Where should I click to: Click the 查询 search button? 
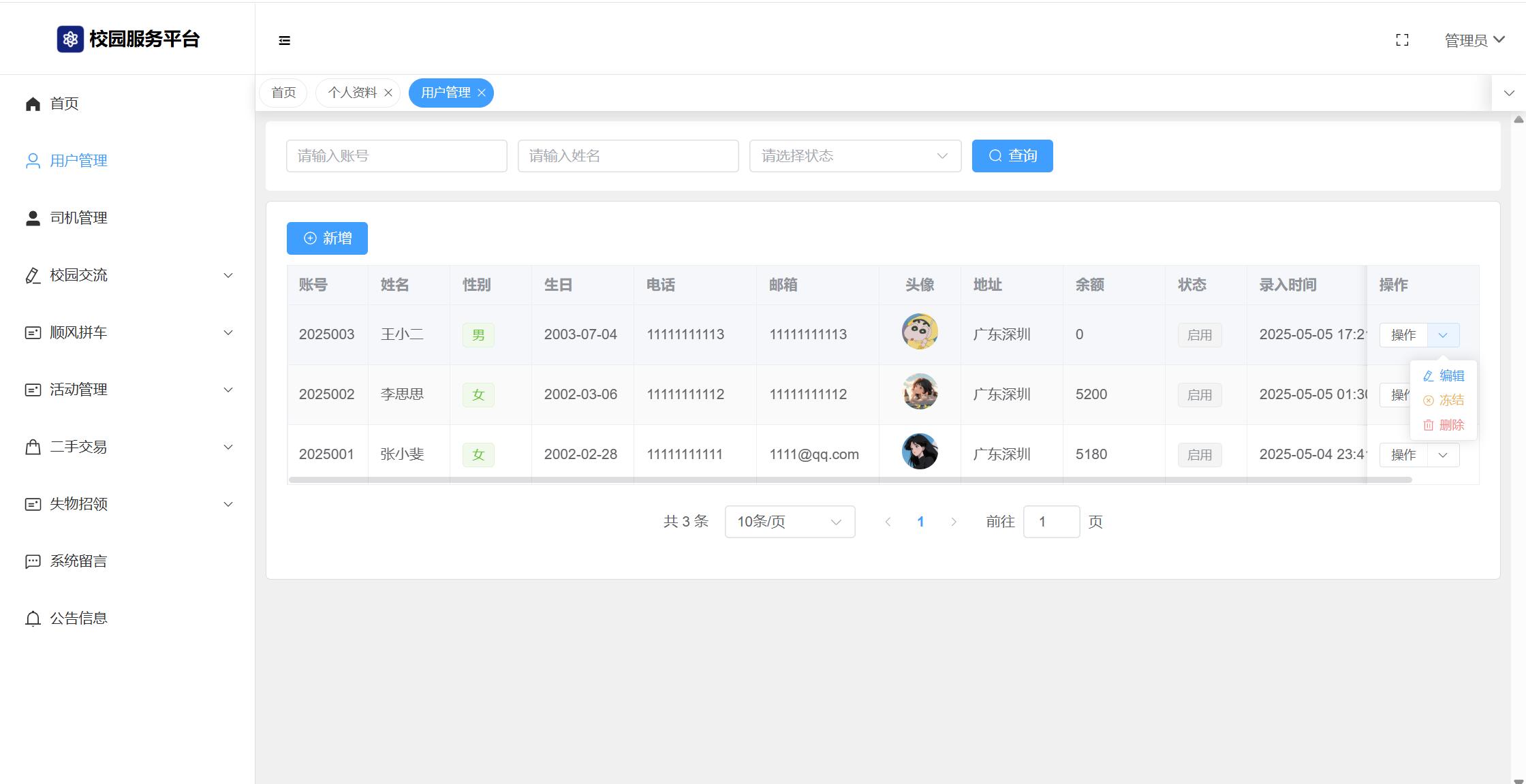(1012, 156)
